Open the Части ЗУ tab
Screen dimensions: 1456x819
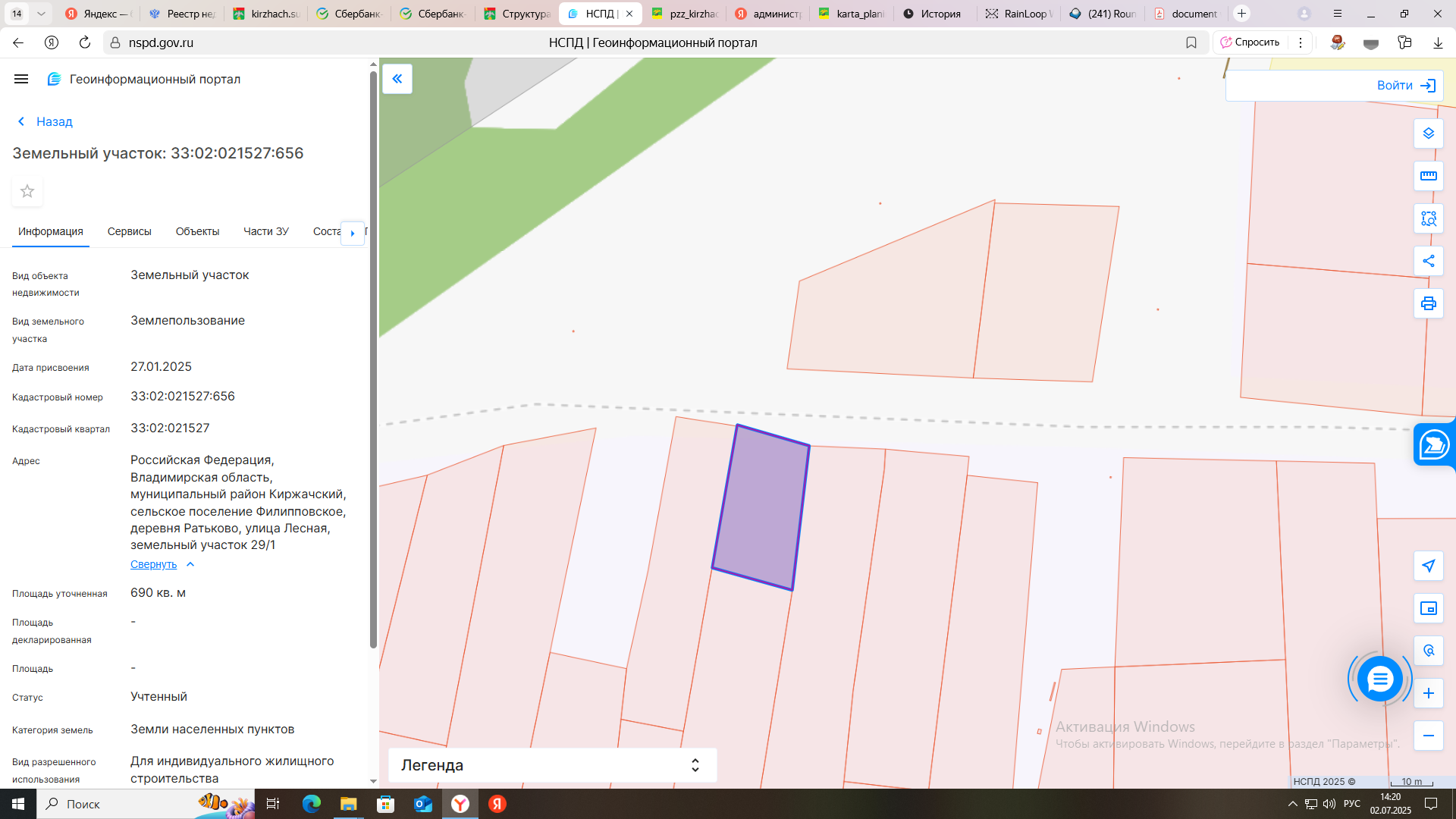pyautogui.click(x=265, y=231)
